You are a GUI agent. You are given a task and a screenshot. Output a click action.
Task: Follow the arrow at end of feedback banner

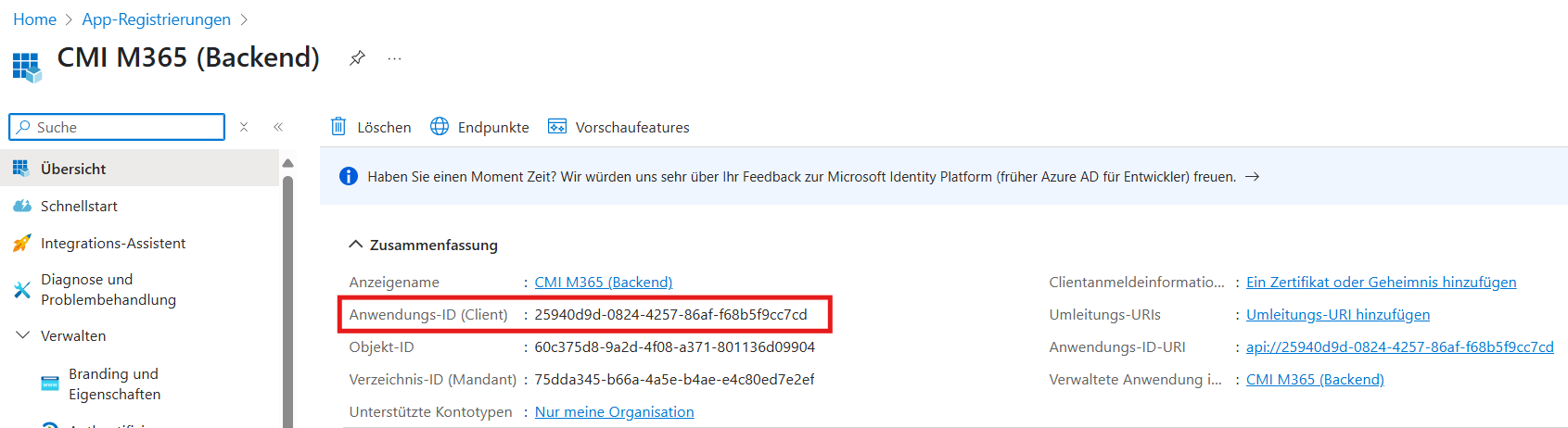pyautogui.click(x=1252, y=176)
